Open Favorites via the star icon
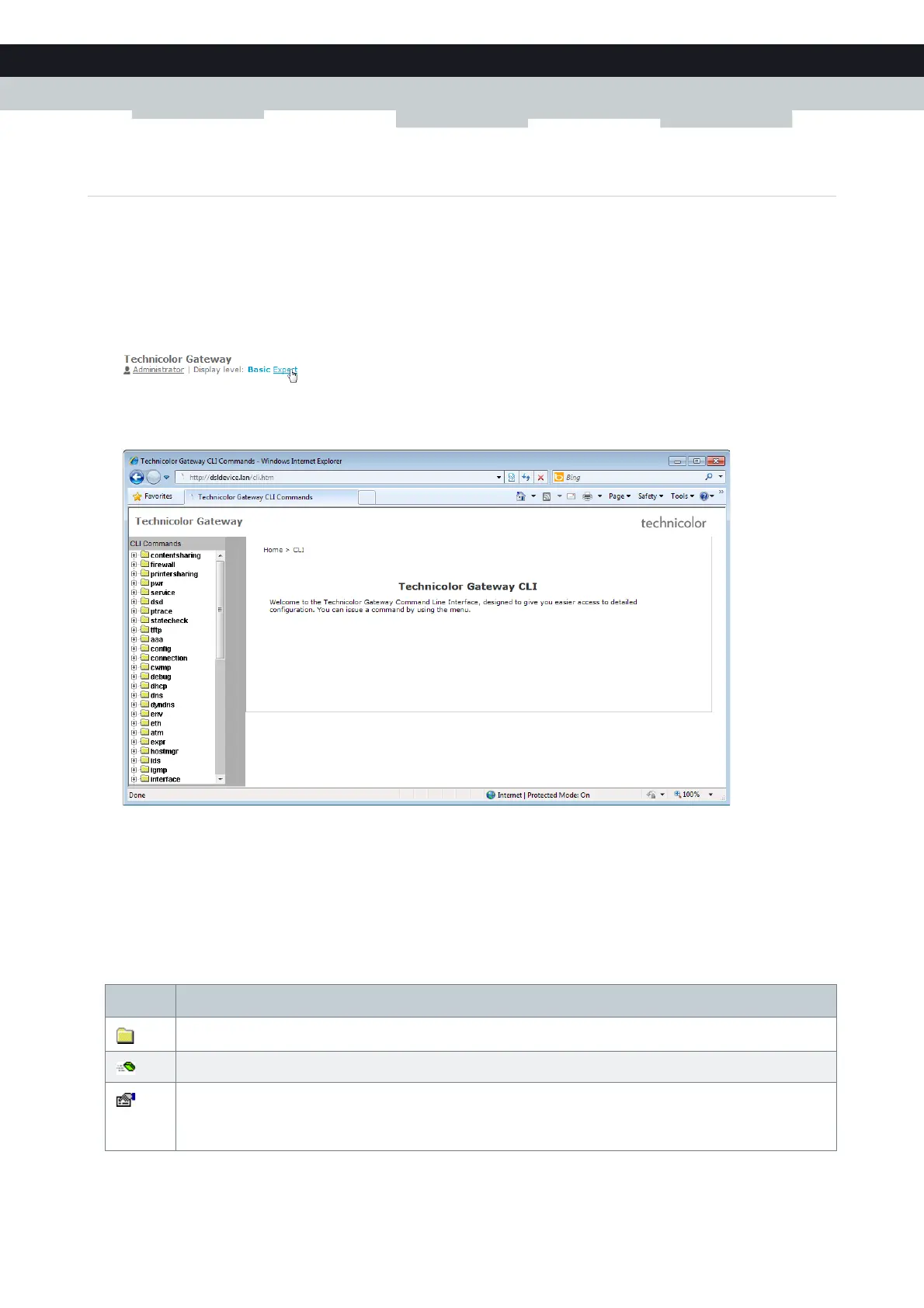924x1308 pixels. pyautogui.click(x=137, y=496)
